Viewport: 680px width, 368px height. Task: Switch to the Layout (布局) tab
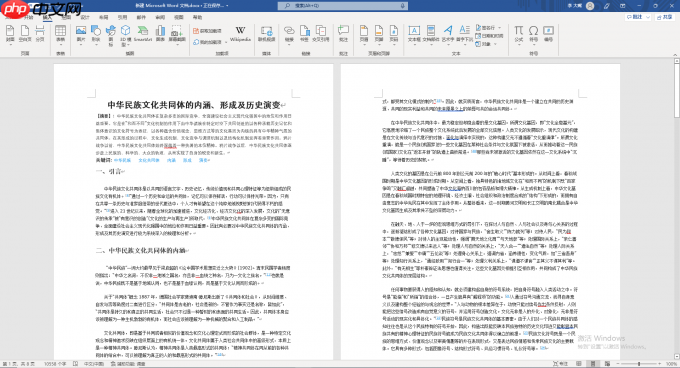click(x=104, y=17)
